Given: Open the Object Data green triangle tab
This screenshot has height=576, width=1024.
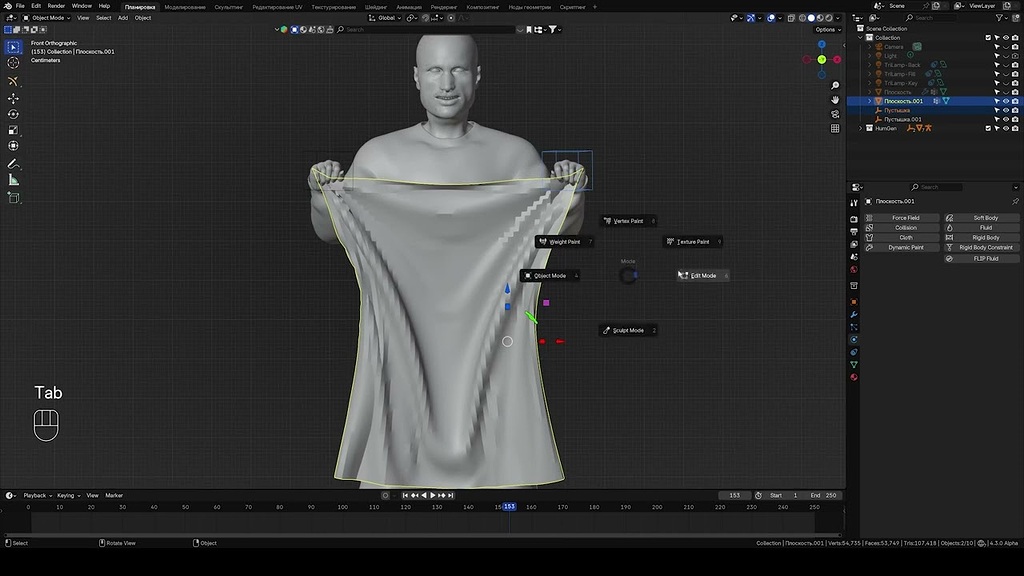Looking at the screenshot, I should (x=854, y=364).
